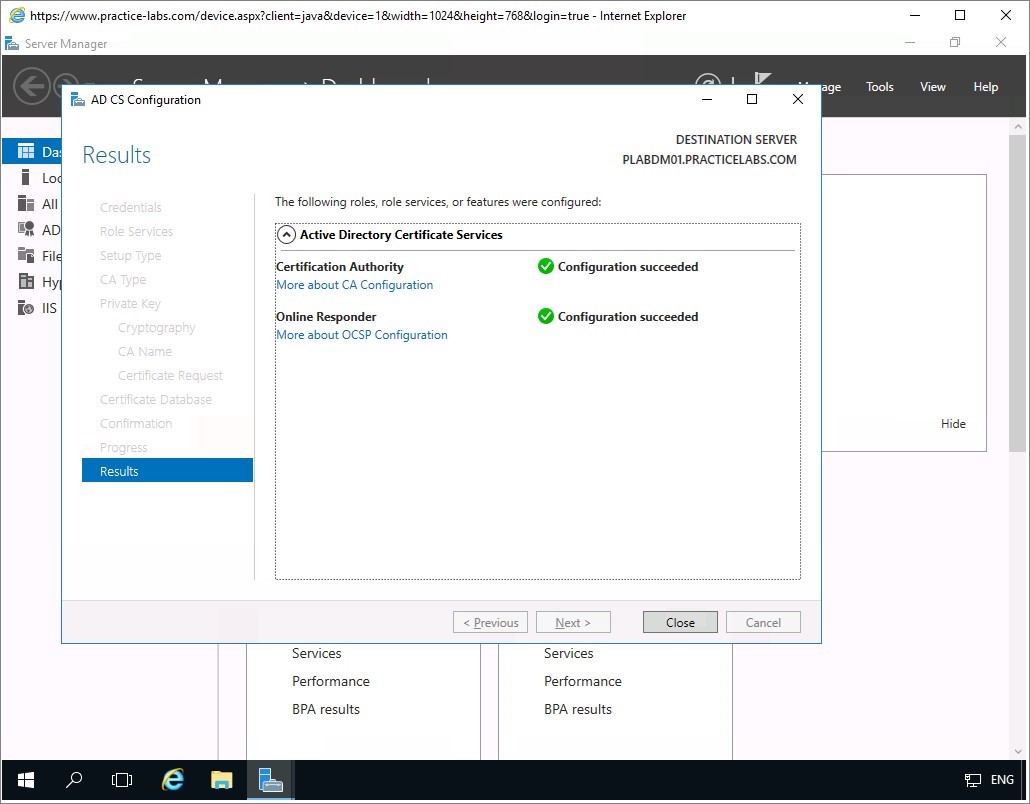This screenshot has height=804, width=1030.
Task: Click the scrollbar down arrow in Server Manager
Action: (x=1018, y=751)
